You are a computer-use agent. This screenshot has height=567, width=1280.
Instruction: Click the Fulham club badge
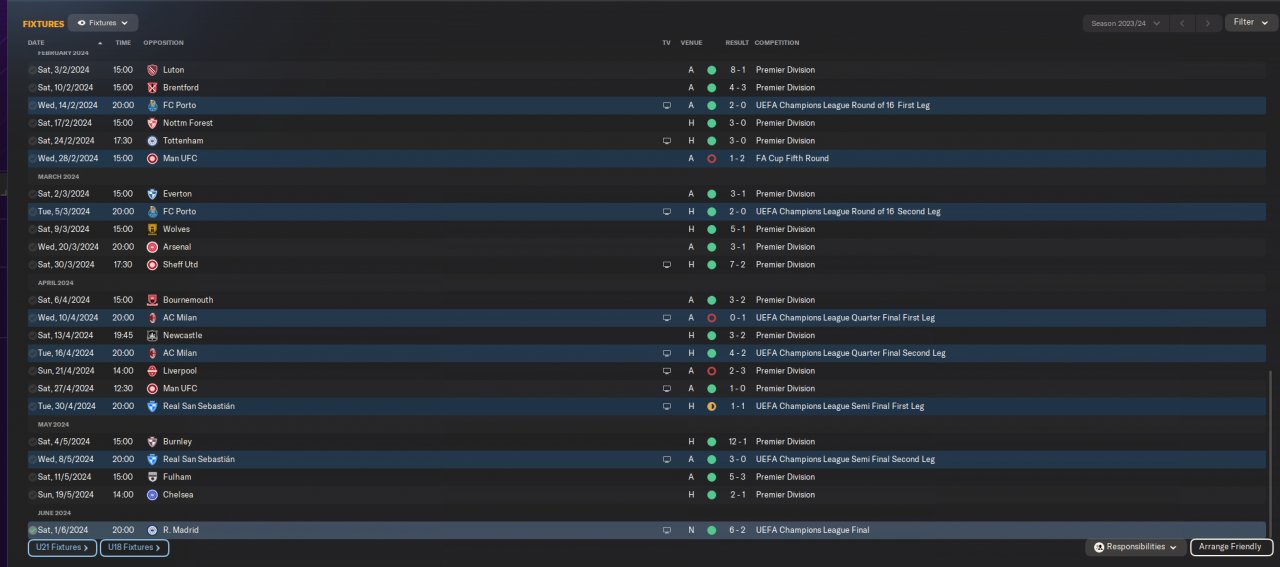(x=152, y=477)
